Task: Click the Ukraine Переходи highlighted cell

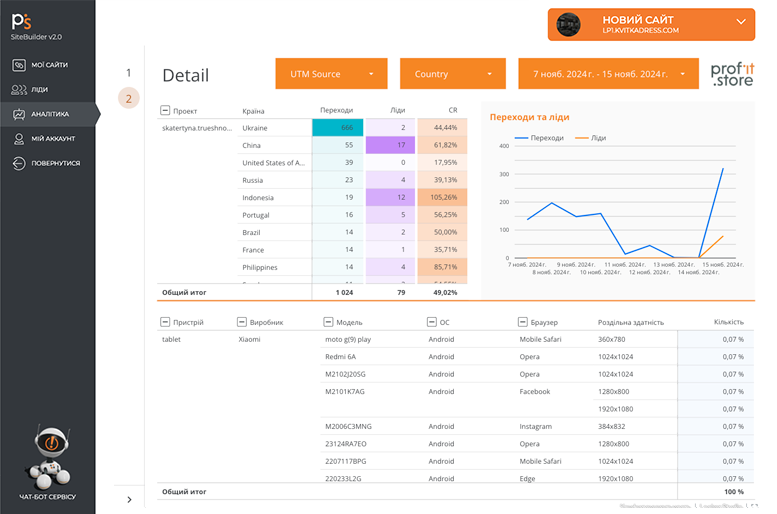Action: pyautogui.click(x=337, y=128)
